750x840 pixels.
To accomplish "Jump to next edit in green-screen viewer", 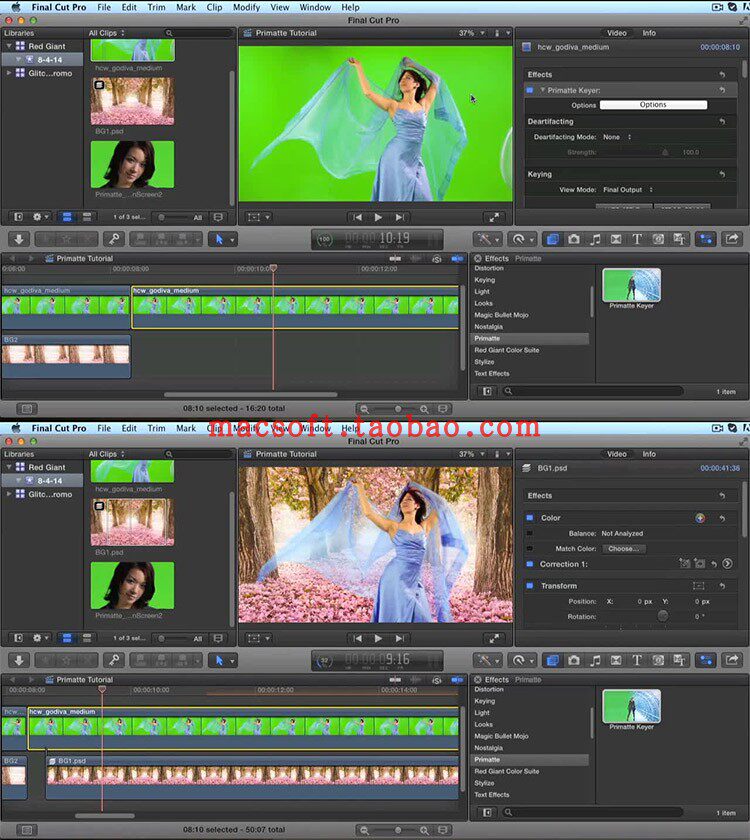I will click(399, 217).
